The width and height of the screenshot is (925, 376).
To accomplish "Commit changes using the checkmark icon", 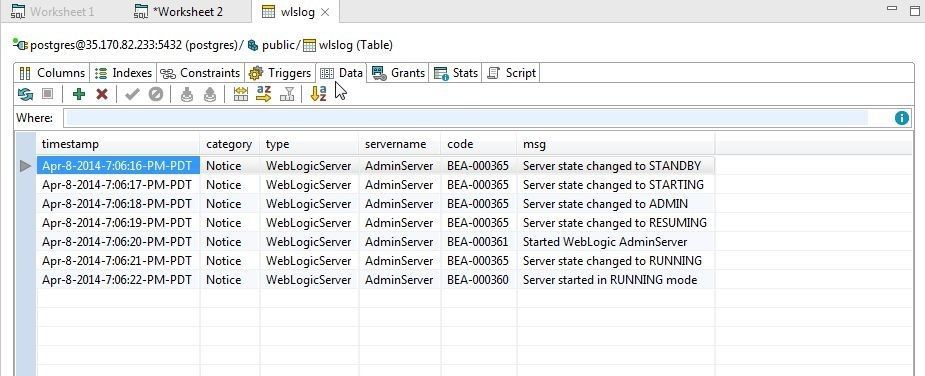I will coord(132,94).
